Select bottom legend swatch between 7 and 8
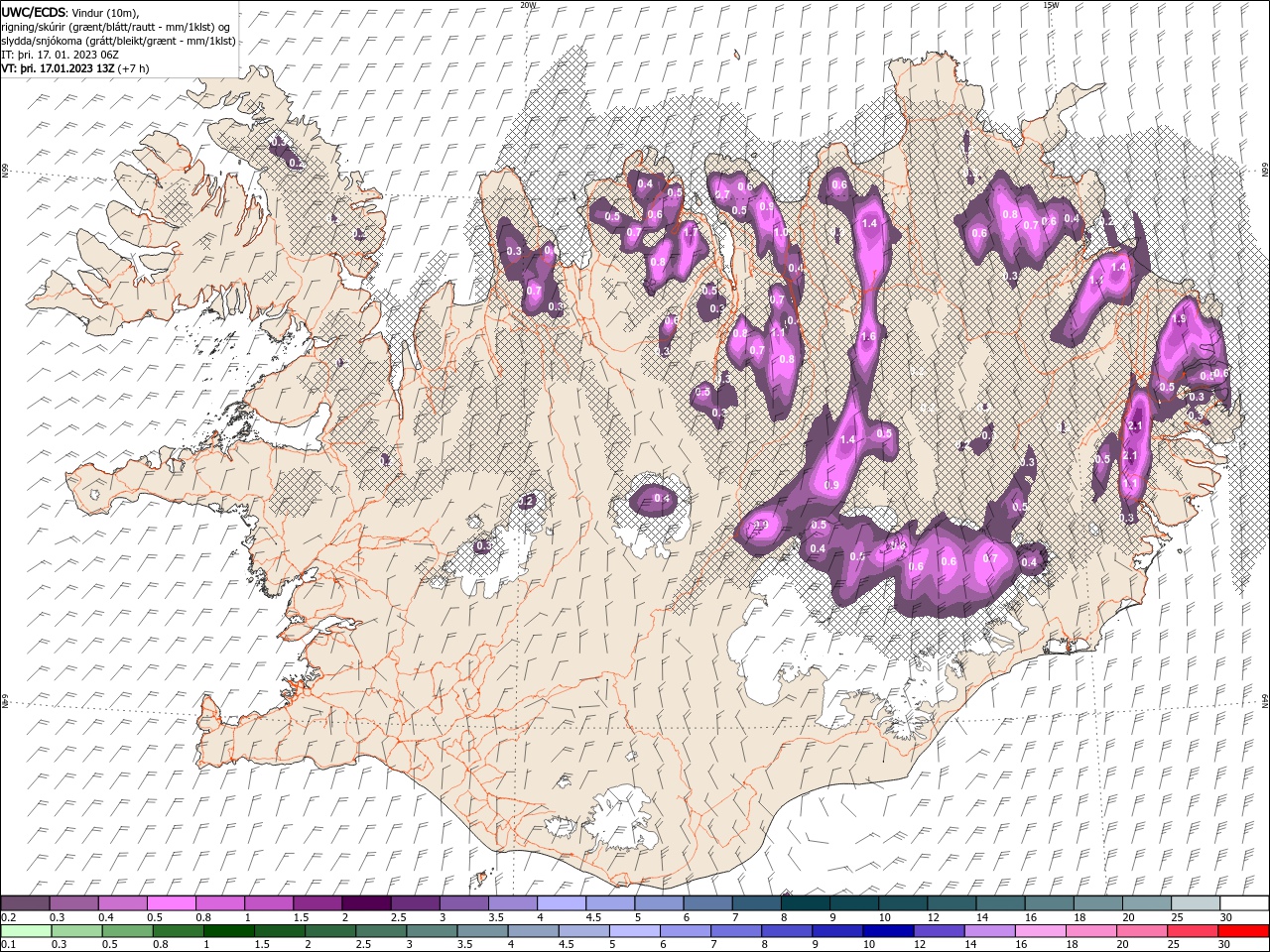1270x952 pixels. click(735, 931)
